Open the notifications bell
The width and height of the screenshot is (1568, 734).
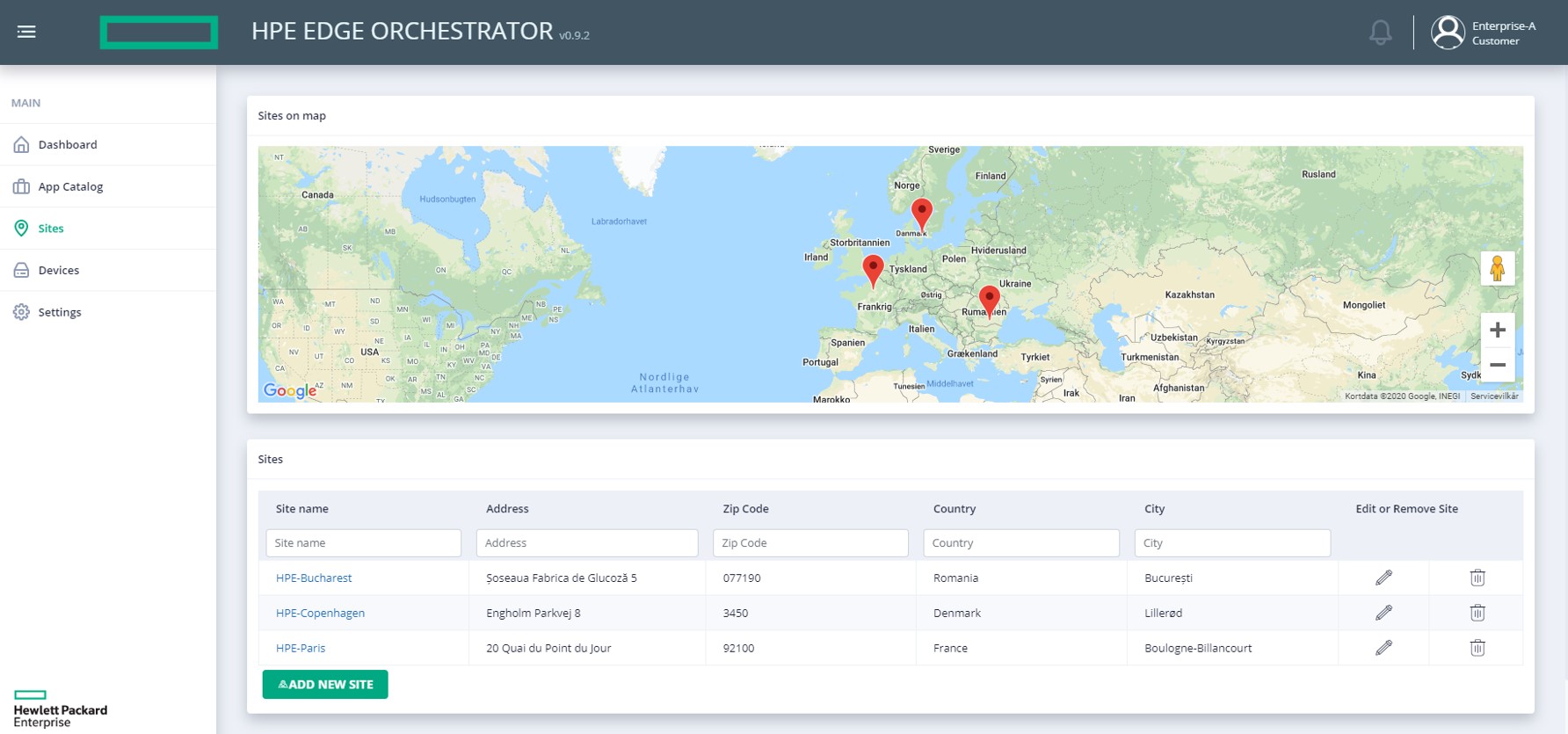point(1380,33)
